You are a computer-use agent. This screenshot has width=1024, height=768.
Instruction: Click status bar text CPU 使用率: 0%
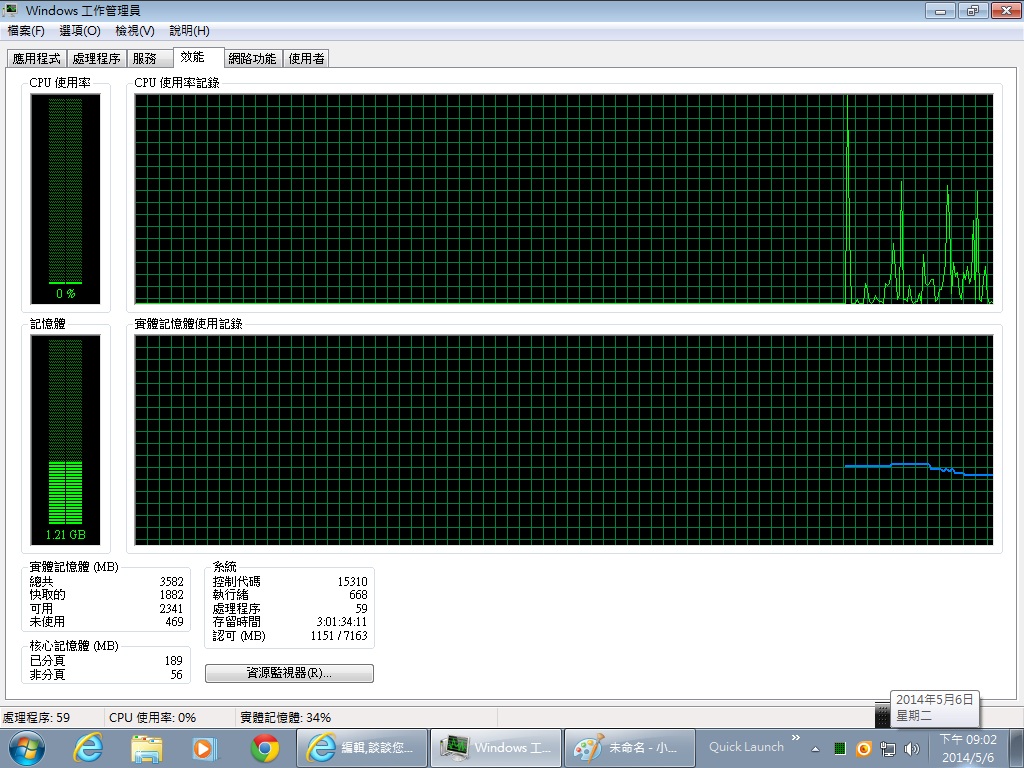pos(153,718)
